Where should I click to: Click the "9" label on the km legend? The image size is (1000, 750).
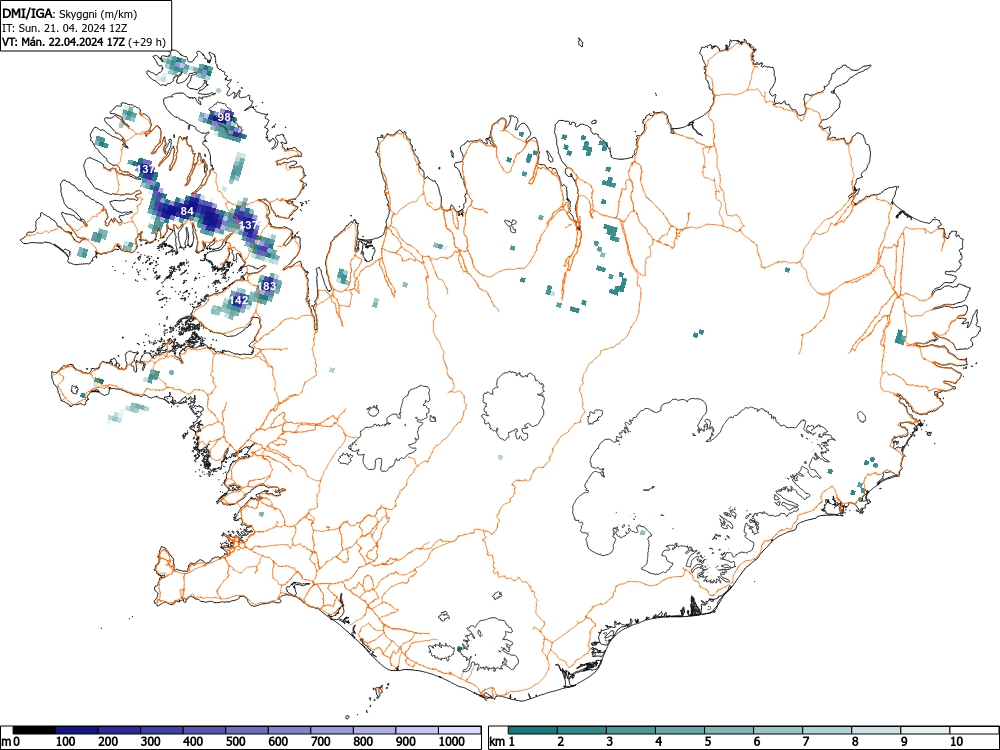[x=904, y=741]
